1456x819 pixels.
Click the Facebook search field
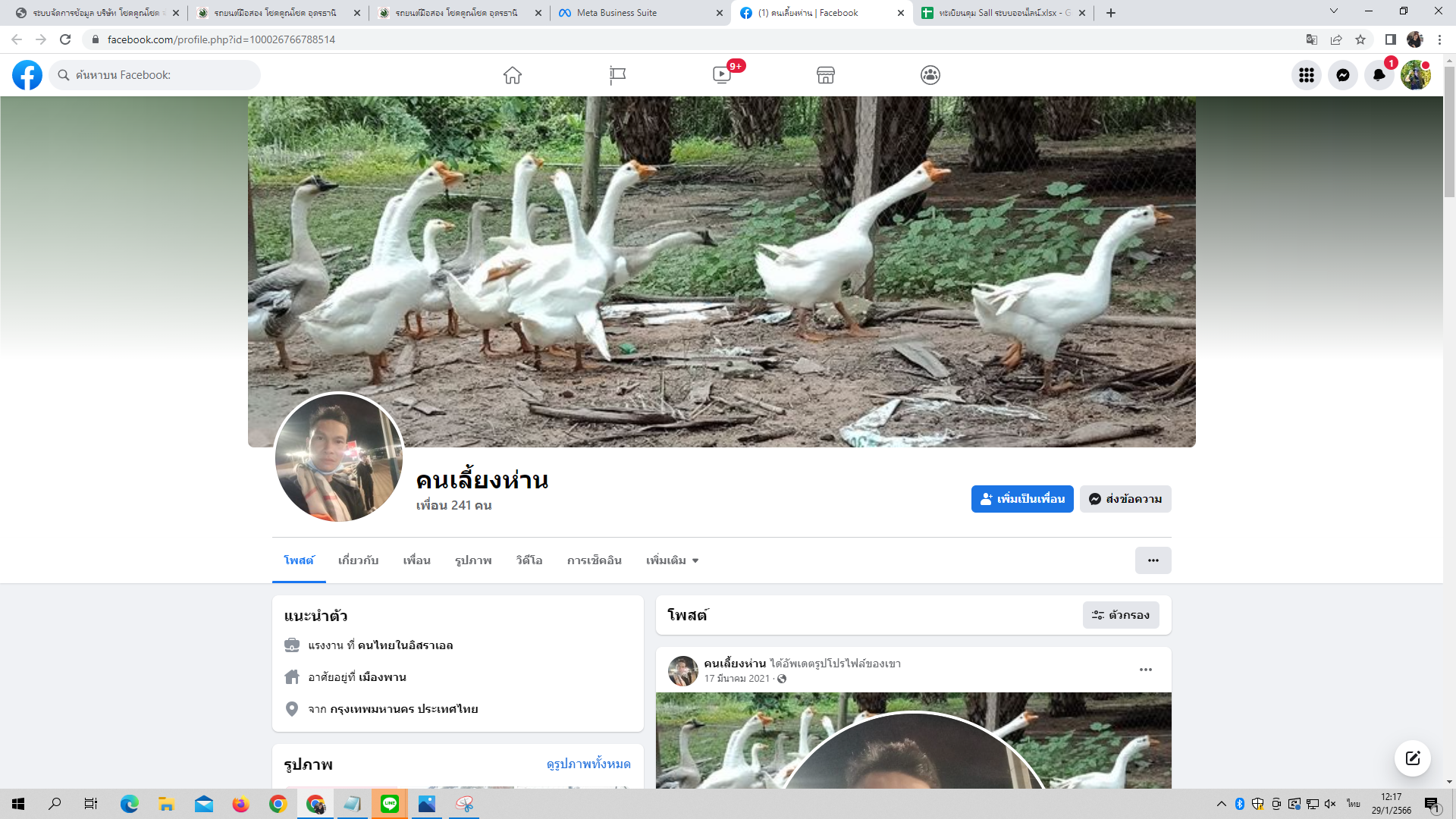point(155,75)
